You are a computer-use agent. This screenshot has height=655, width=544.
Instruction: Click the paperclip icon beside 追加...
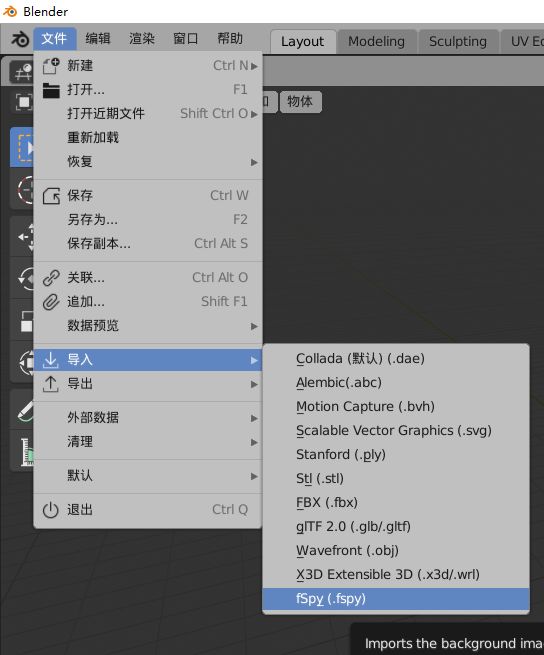[x=51, y=302]
